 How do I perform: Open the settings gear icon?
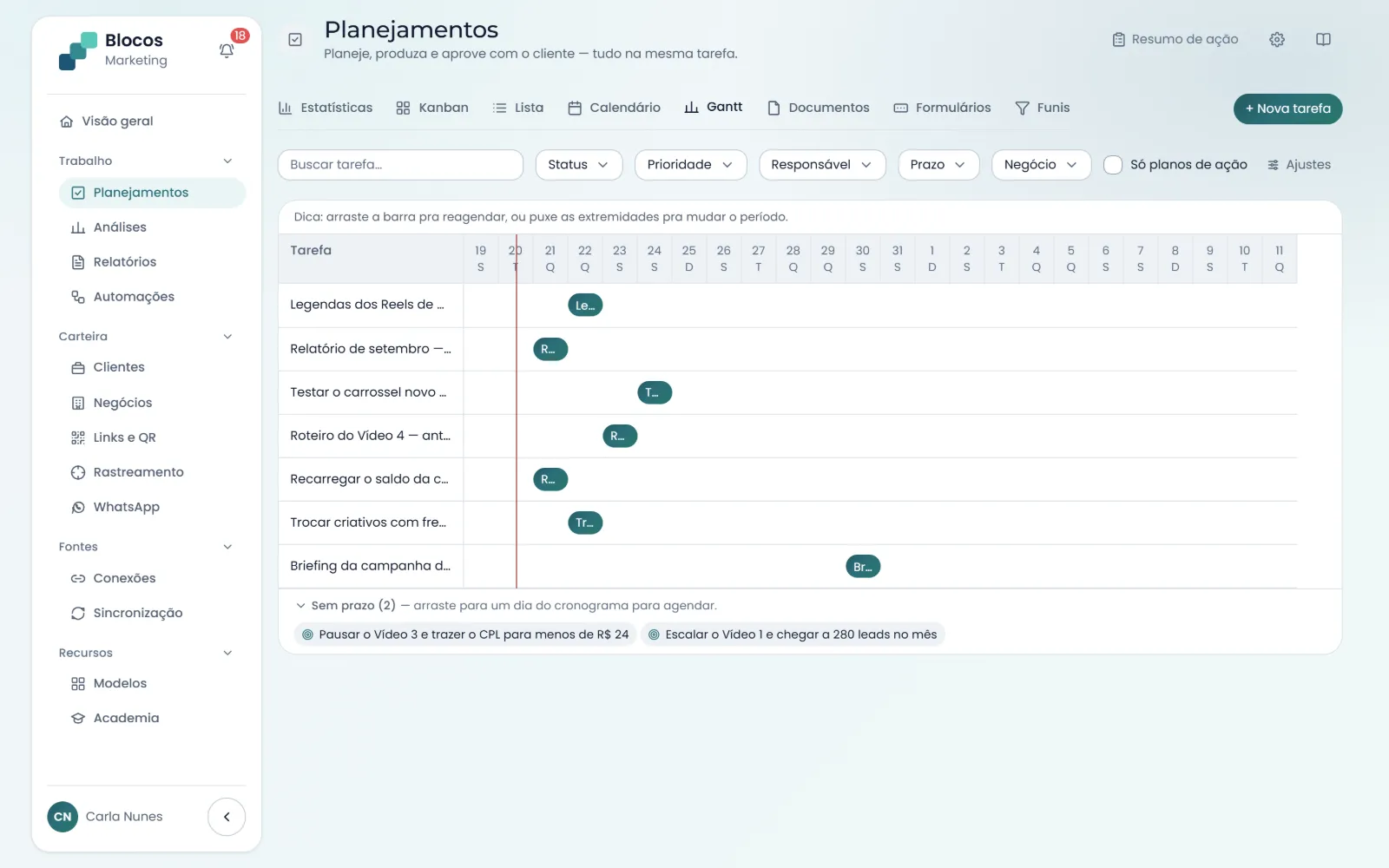pos(1277,39)
